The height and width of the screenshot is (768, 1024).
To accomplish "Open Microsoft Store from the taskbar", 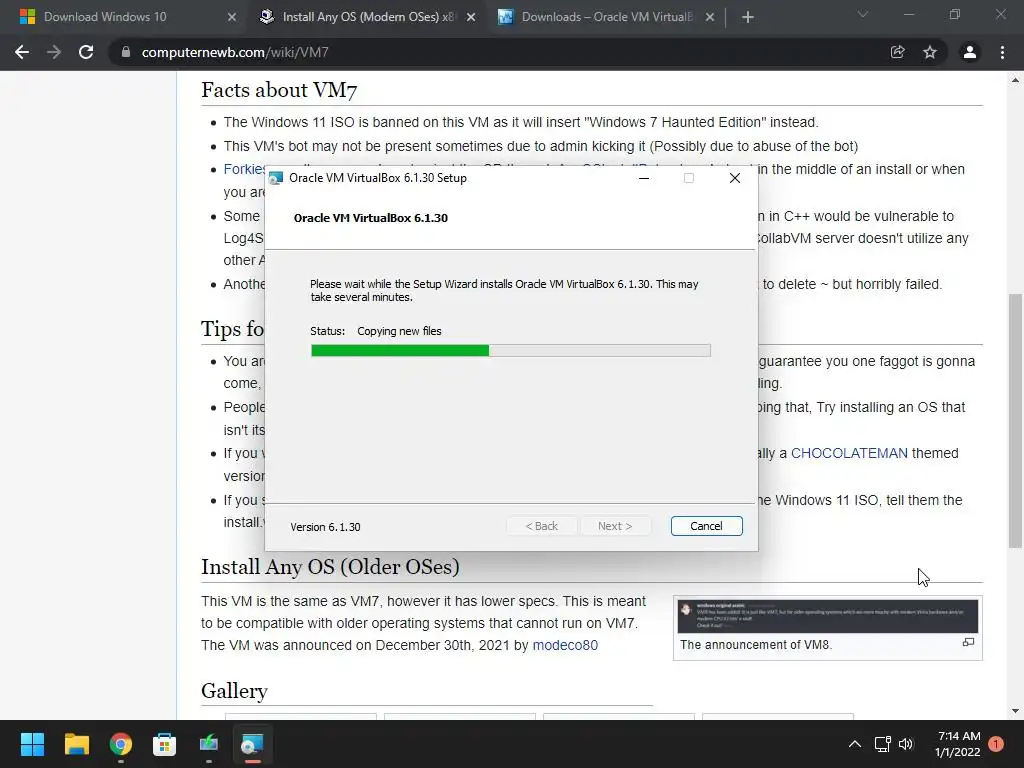I will coord(165,744).
